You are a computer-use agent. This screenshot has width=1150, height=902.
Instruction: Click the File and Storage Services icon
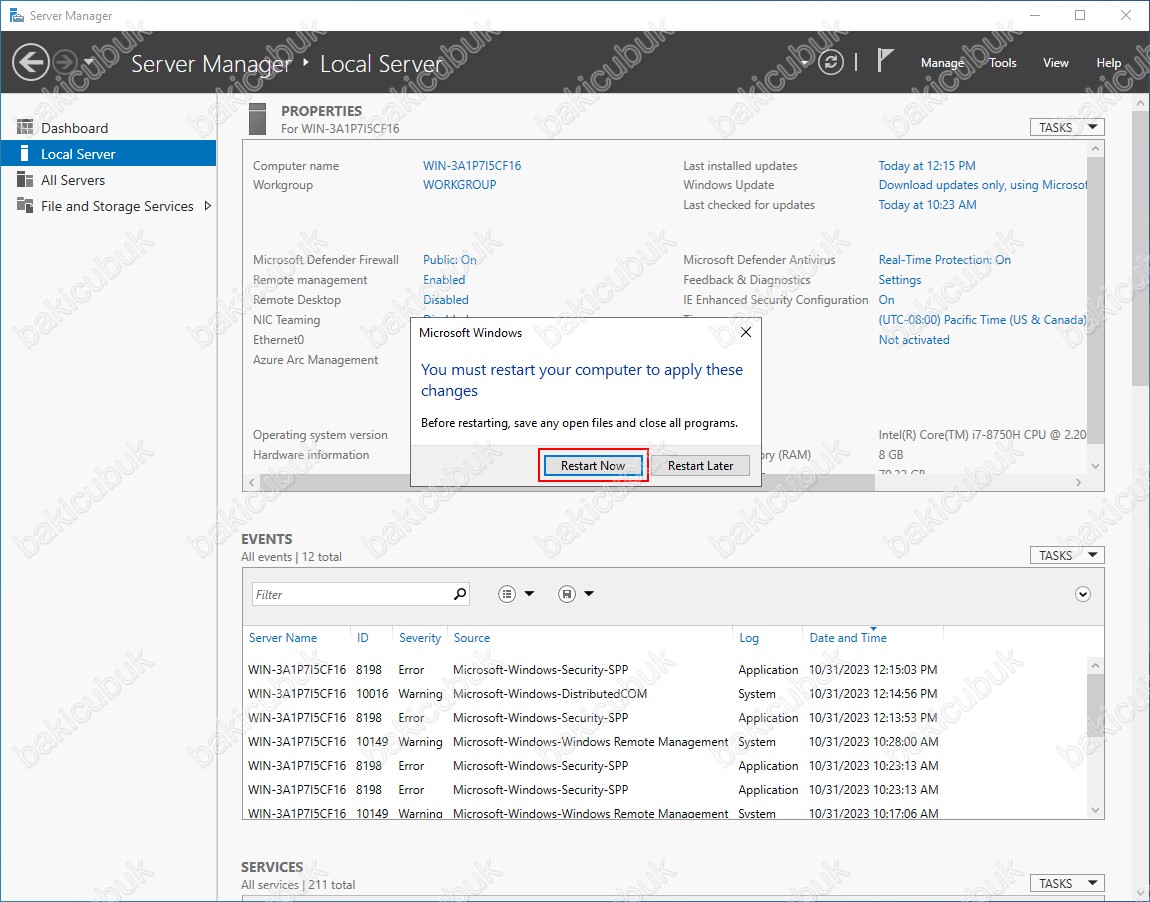pyautogui.click(x=25, y=206)
